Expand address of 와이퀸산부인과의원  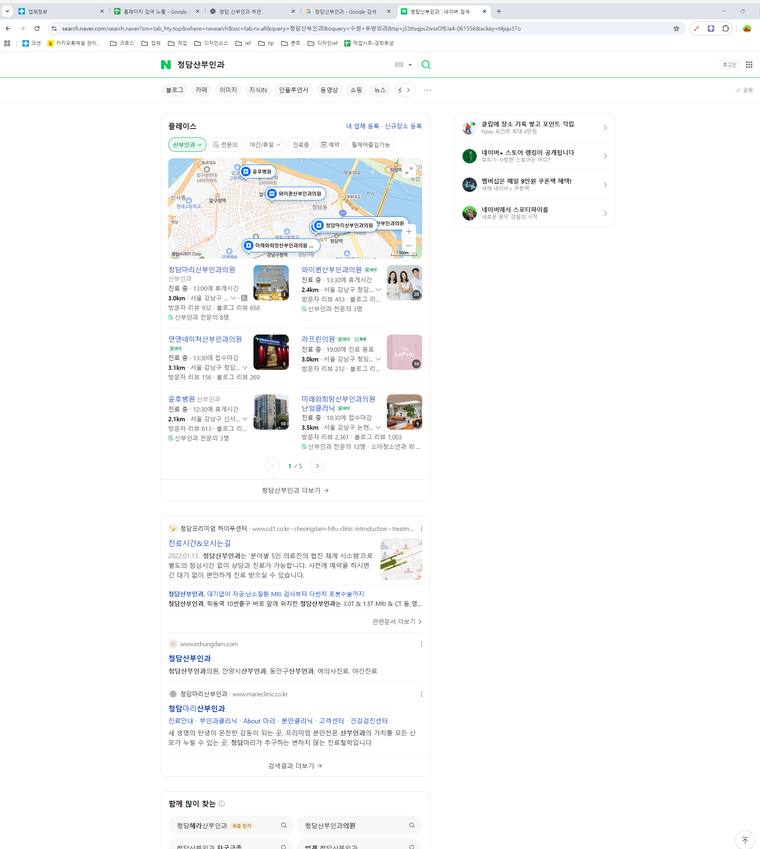click(x=378, y=290)
